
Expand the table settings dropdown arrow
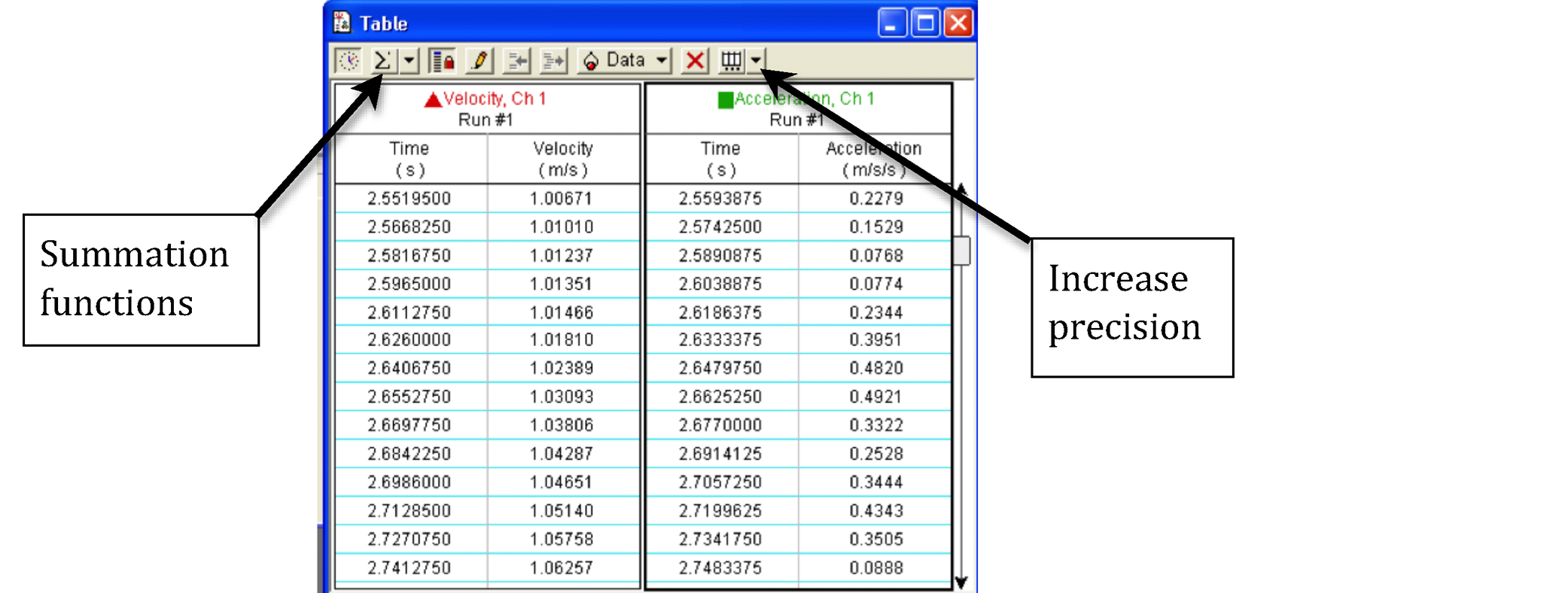756,61
